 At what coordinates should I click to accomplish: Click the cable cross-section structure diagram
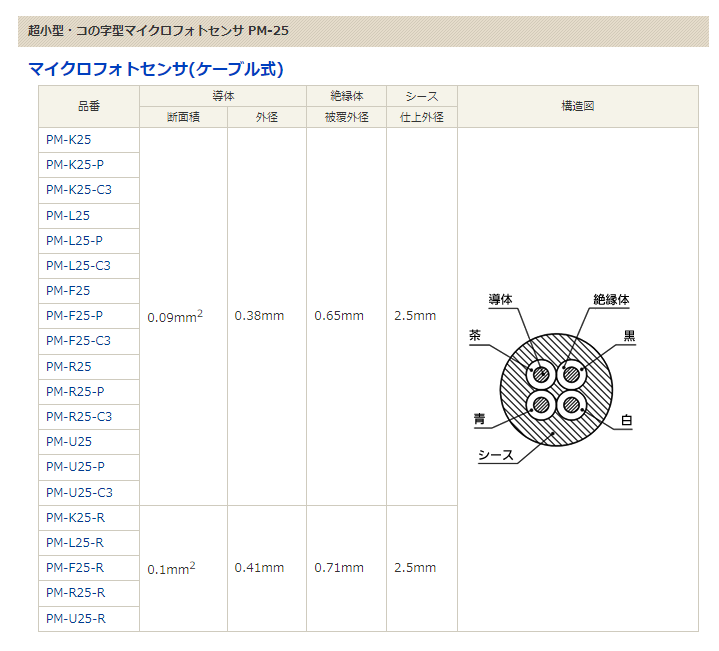click(553, 378)
